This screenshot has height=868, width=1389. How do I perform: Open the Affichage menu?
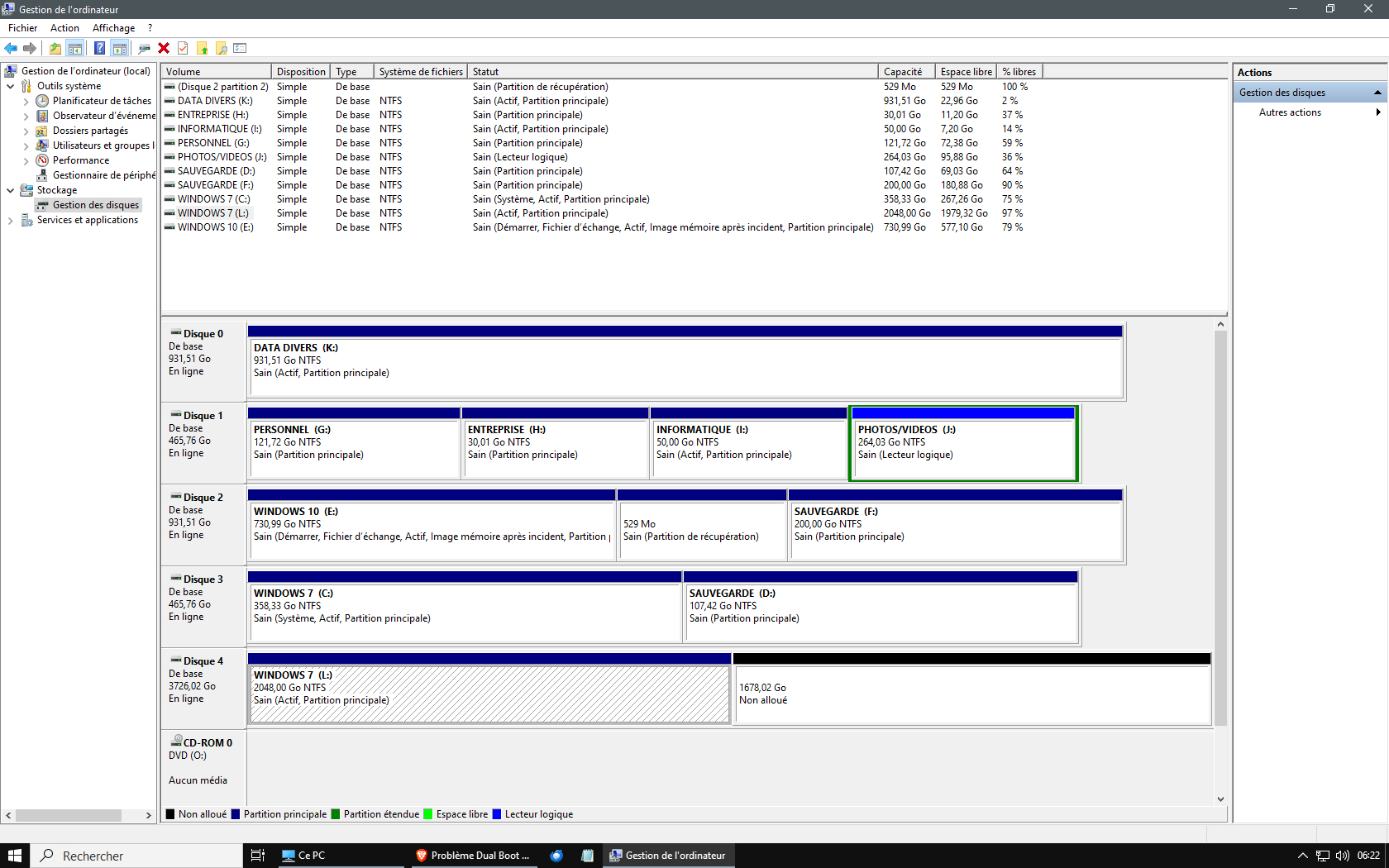[113, 28]
